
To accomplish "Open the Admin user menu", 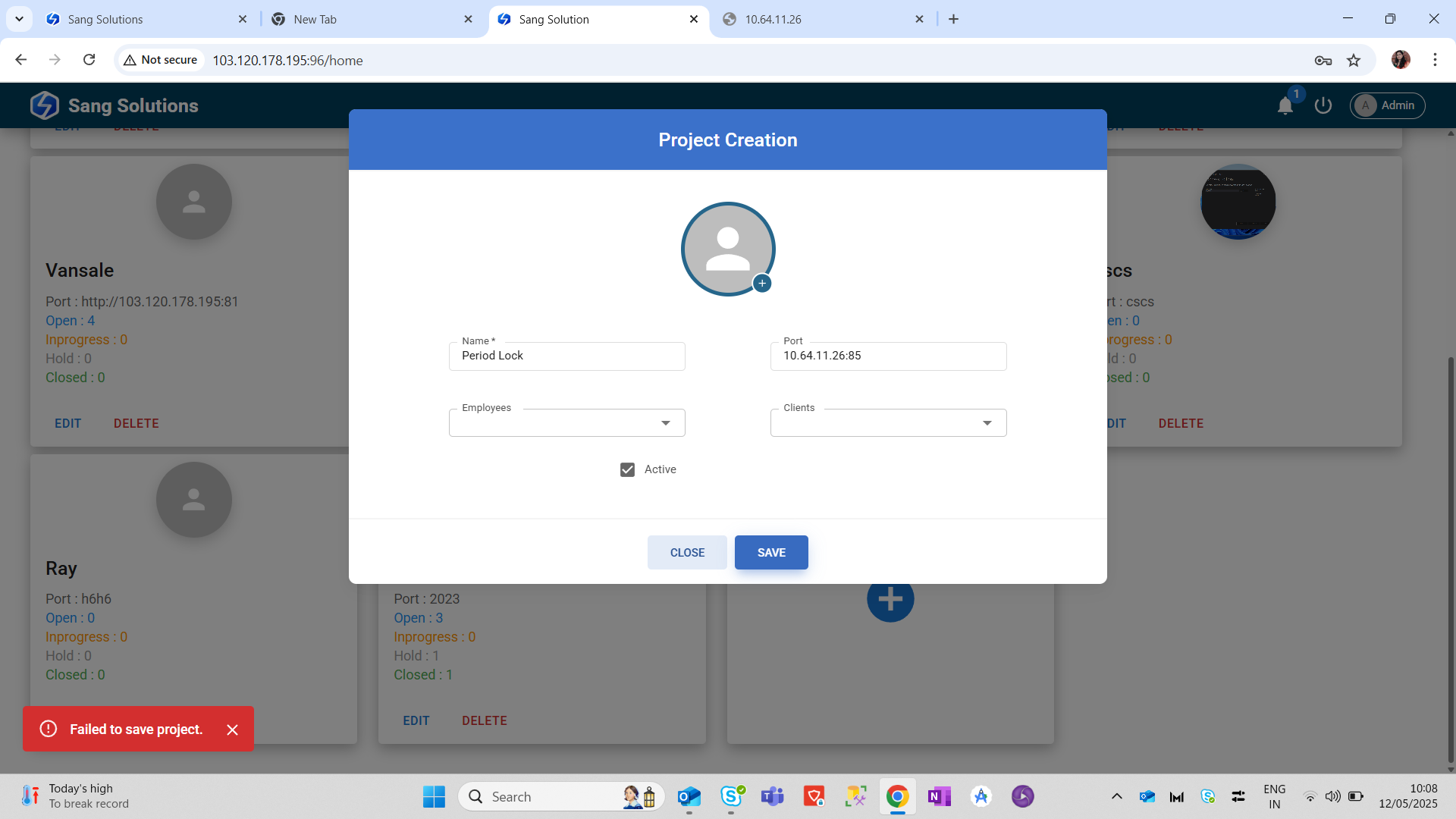I will (x=1387, y=105).
